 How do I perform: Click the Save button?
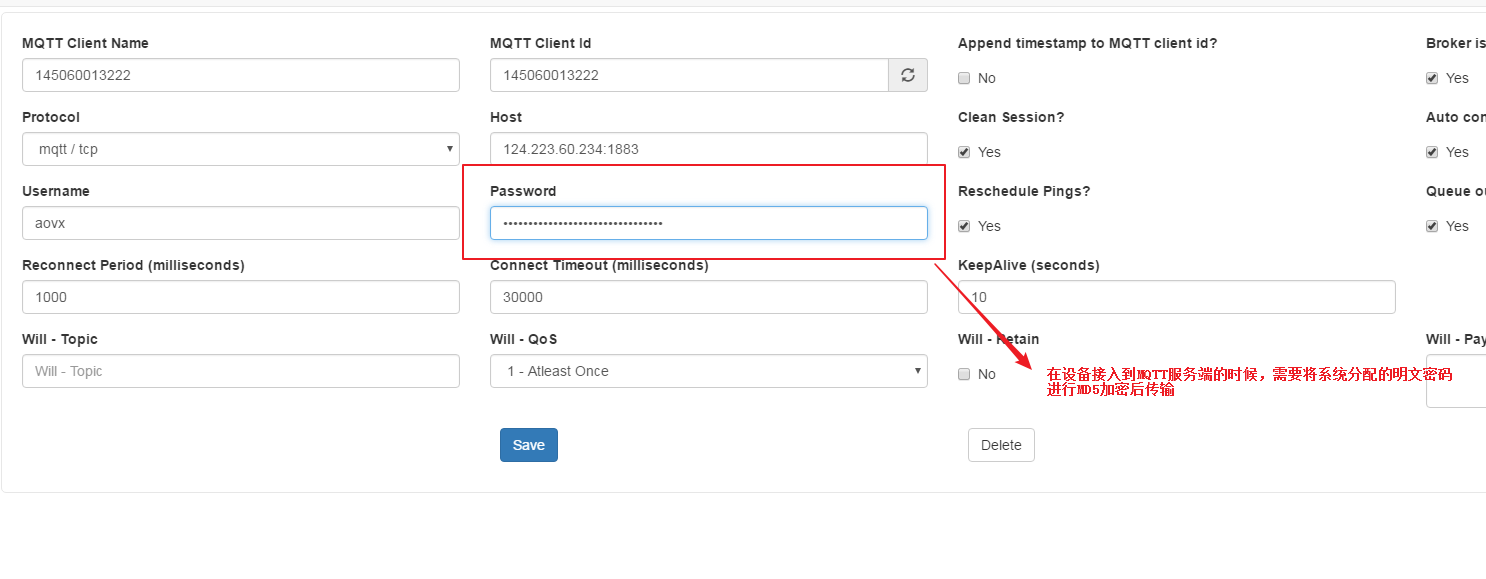coord(528,445)
